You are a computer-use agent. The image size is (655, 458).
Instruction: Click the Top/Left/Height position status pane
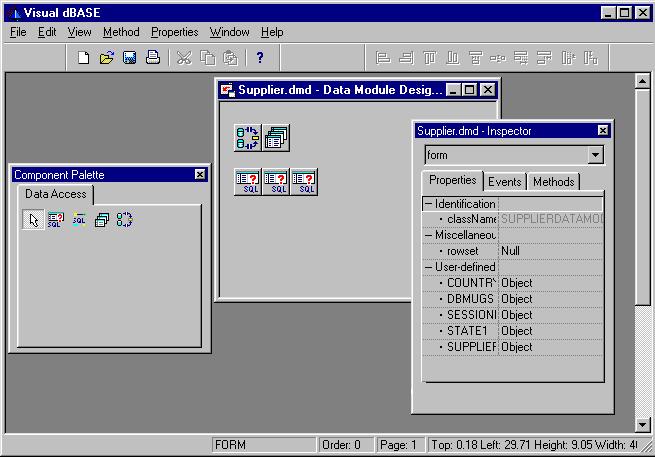tap(535, 445)
